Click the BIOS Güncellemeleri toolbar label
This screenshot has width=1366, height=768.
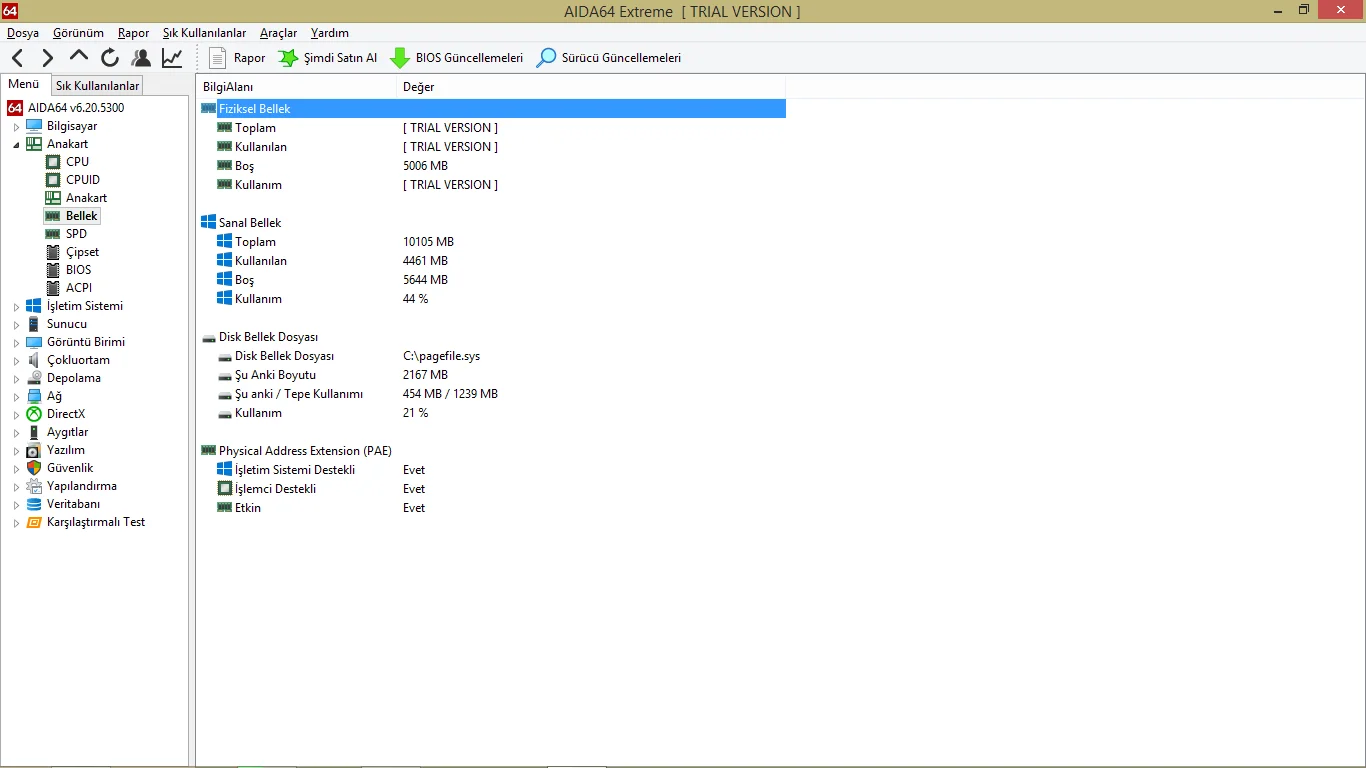point(470,58)
